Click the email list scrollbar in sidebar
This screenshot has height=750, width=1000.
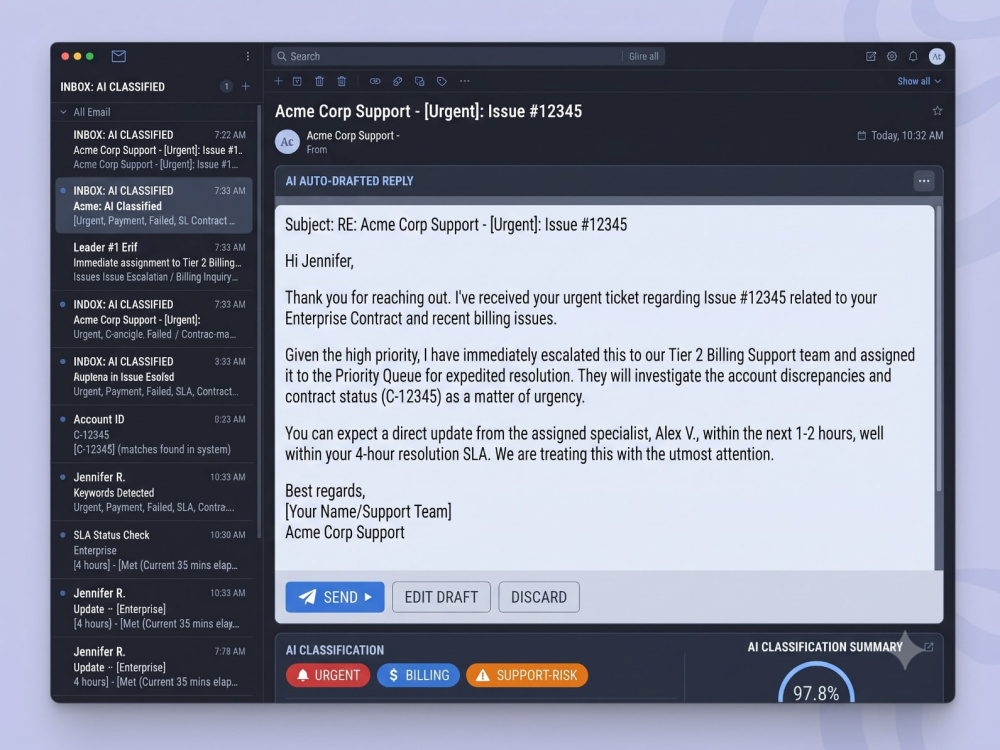(259, 322)
